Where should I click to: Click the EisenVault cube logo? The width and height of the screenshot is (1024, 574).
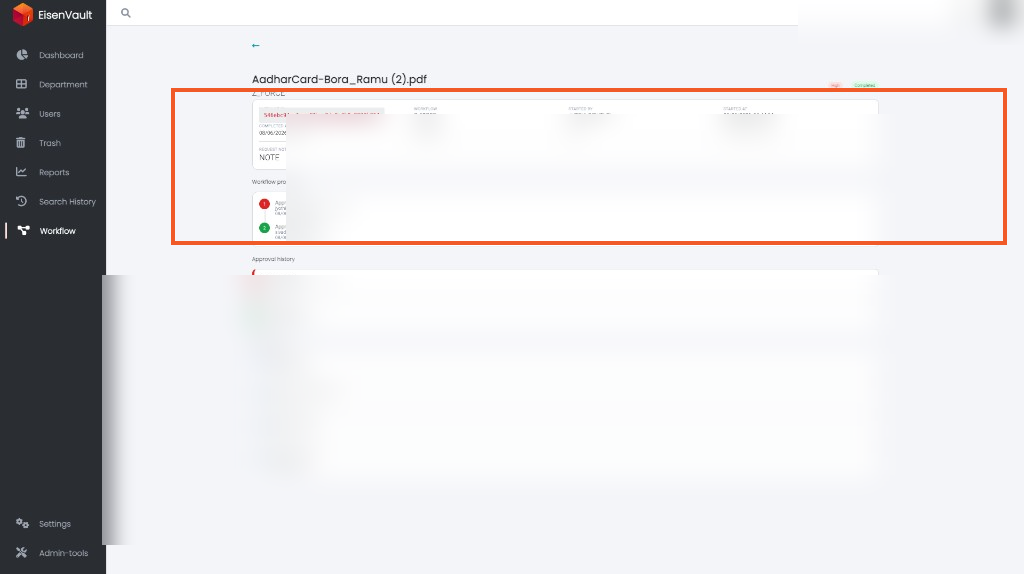[23, 14]
